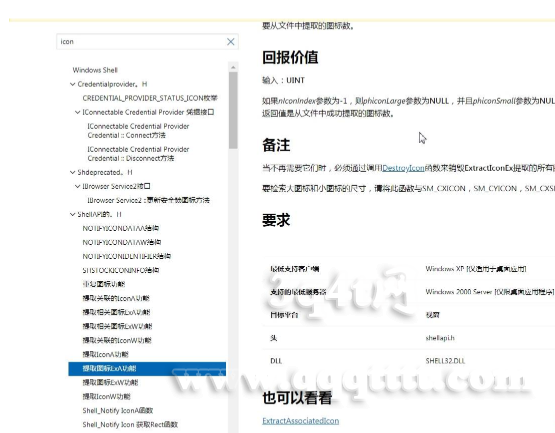The image size is (555, 433).
Task: Open NOTIFYICONIDENTIFIER structure entry
Action: [x=127, y=256]
